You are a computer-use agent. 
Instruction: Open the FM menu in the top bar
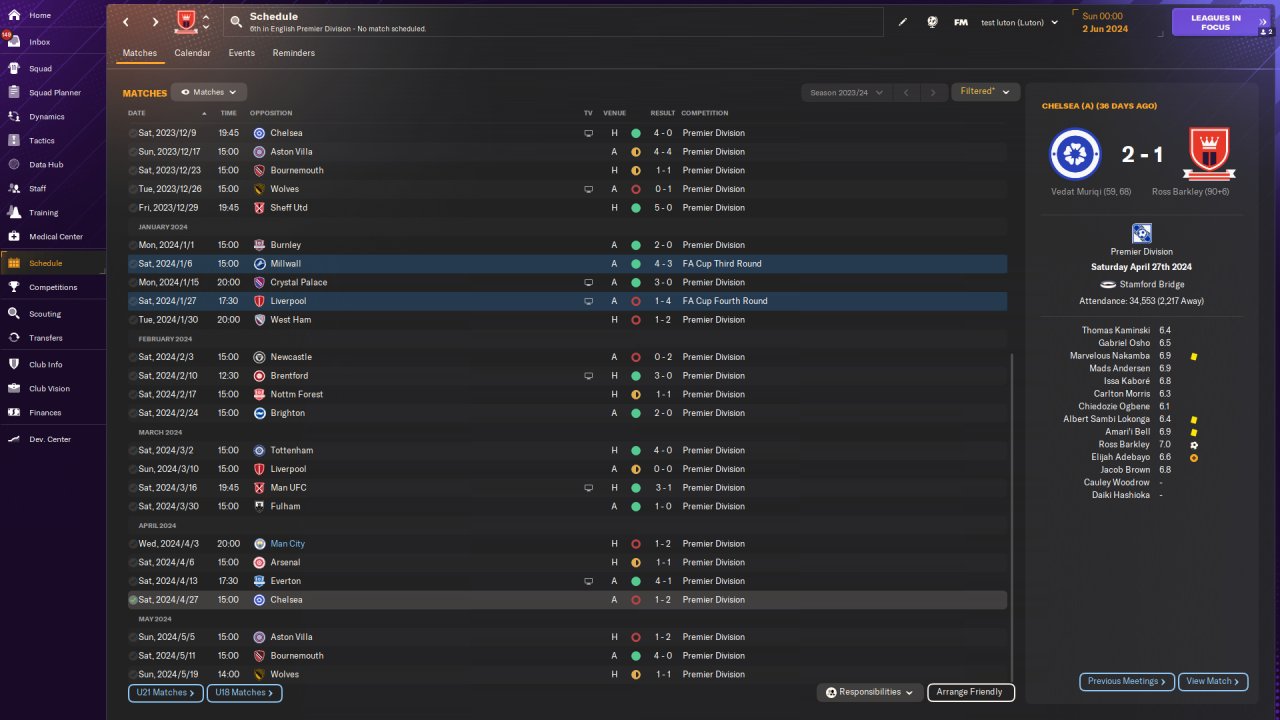960,22
